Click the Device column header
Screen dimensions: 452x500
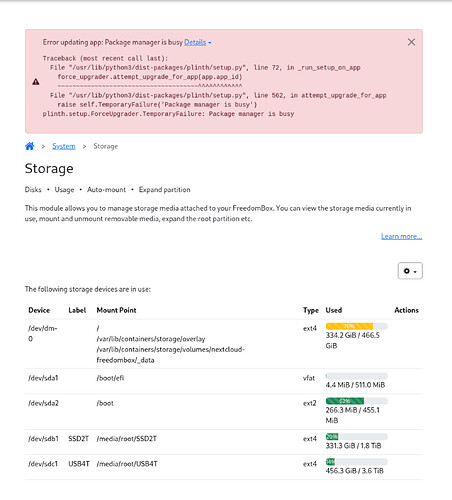point(39,310)
